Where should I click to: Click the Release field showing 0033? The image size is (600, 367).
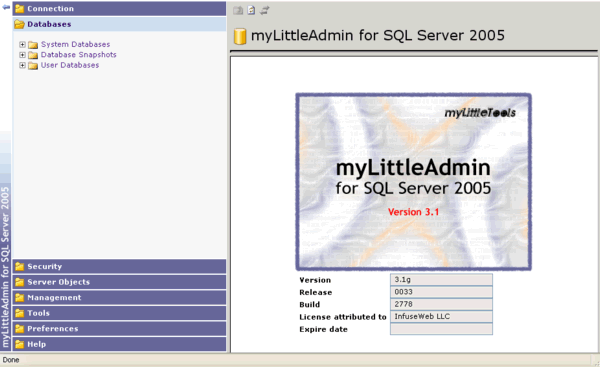[x=441, y=292]
